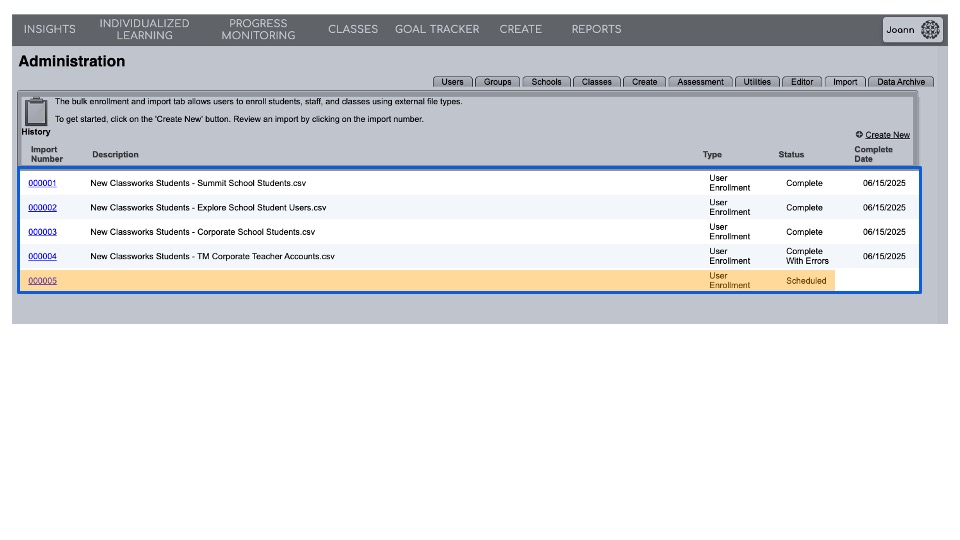This screenshot has height=540, width=960.
Task: Click the History label
Action: coord(36,132)
